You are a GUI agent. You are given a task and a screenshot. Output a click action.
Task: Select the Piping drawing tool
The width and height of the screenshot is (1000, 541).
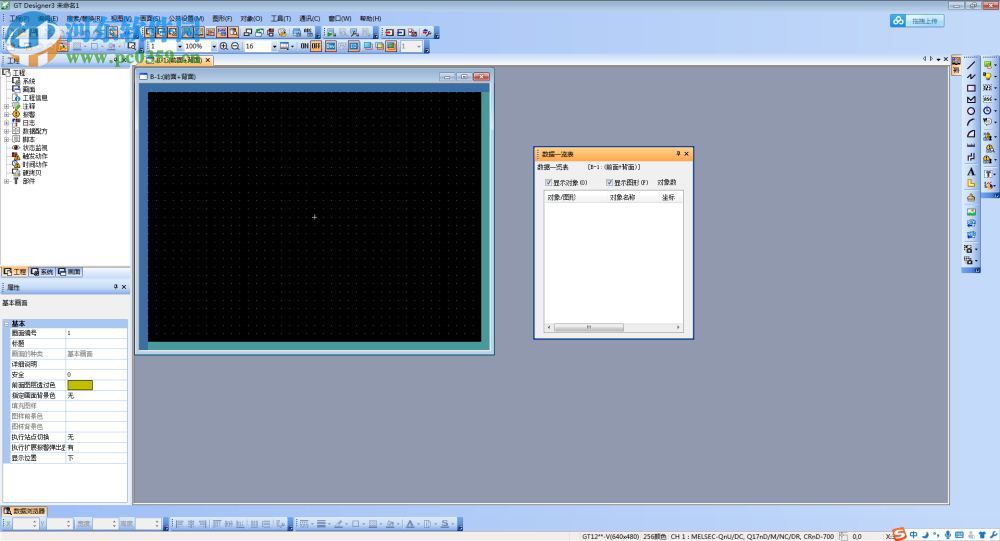[971, 157]
